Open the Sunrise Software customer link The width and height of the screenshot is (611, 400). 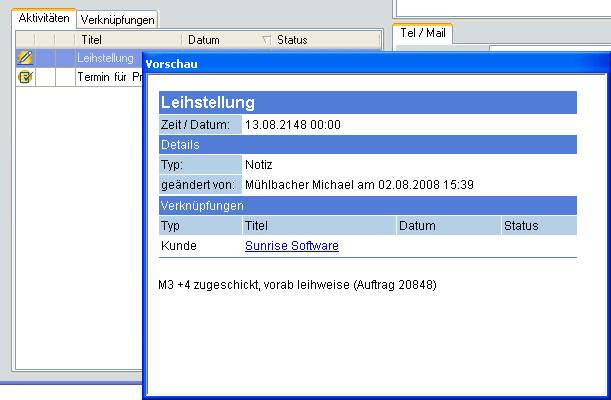292,246
